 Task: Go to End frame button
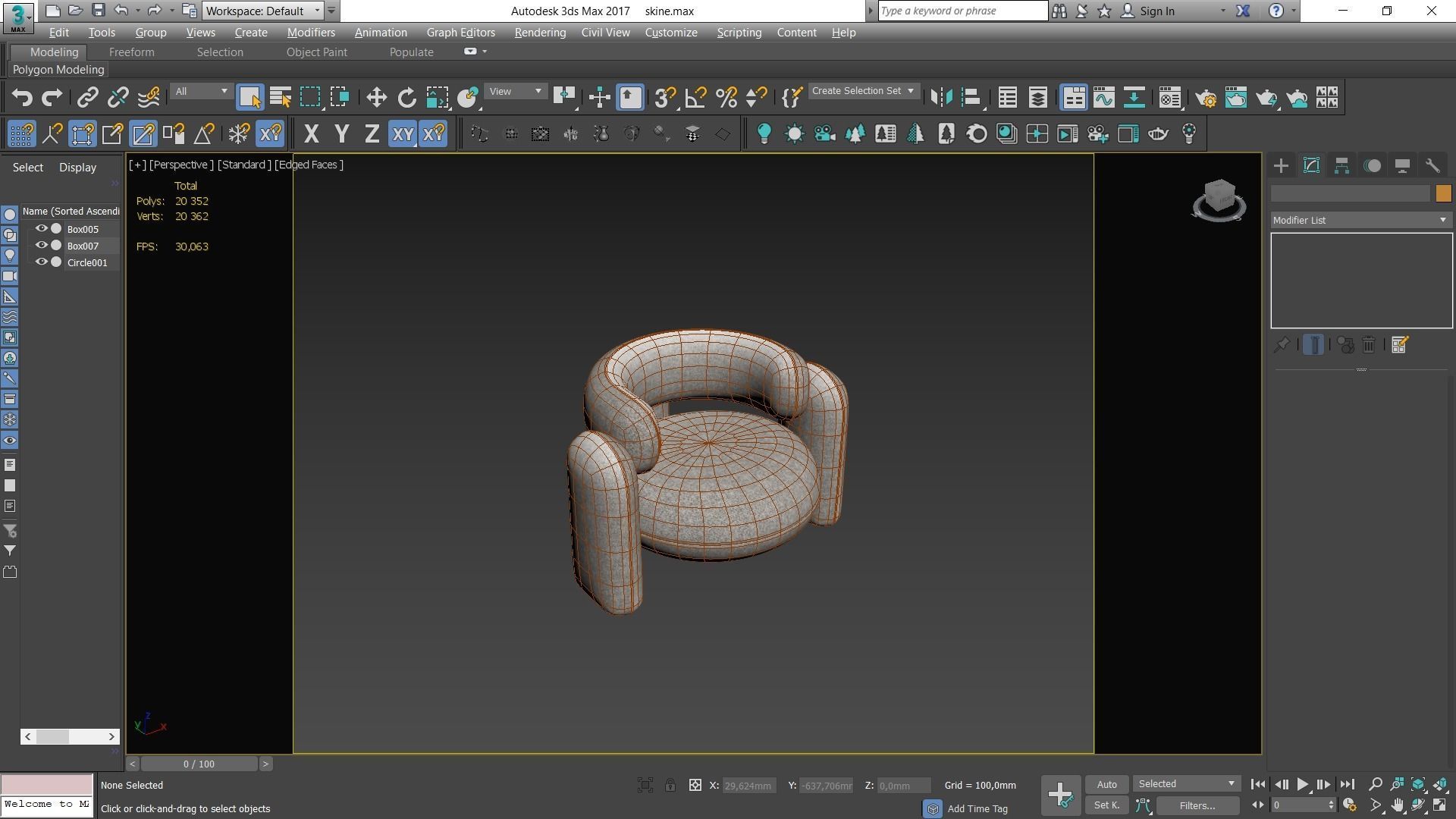[1347, 784]
